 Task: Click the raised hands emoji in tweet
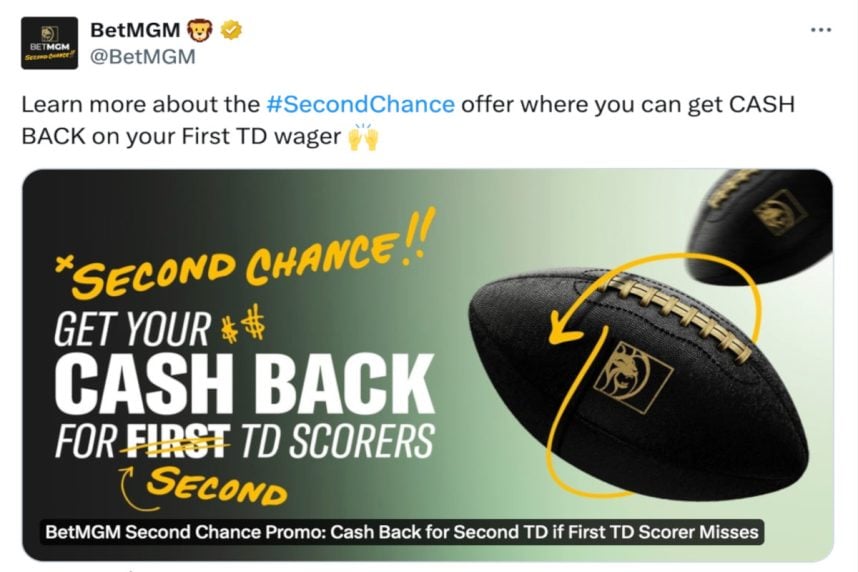click(x=363, y=136)
